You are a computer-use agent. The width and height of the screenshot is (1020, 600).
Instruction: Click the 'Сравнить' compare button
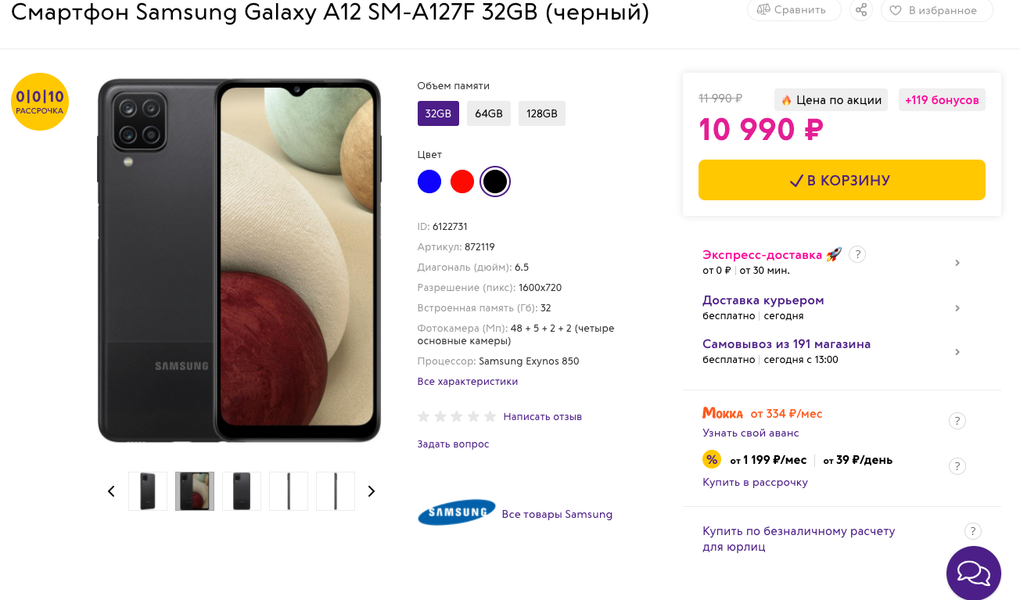793,10
